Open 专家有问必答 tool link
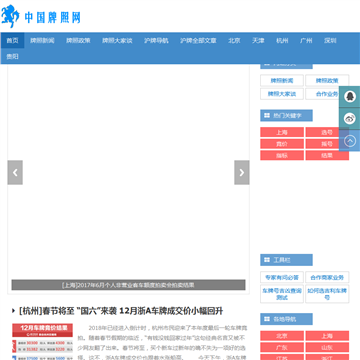The image size is (360, 360). [x=282, y=277]
